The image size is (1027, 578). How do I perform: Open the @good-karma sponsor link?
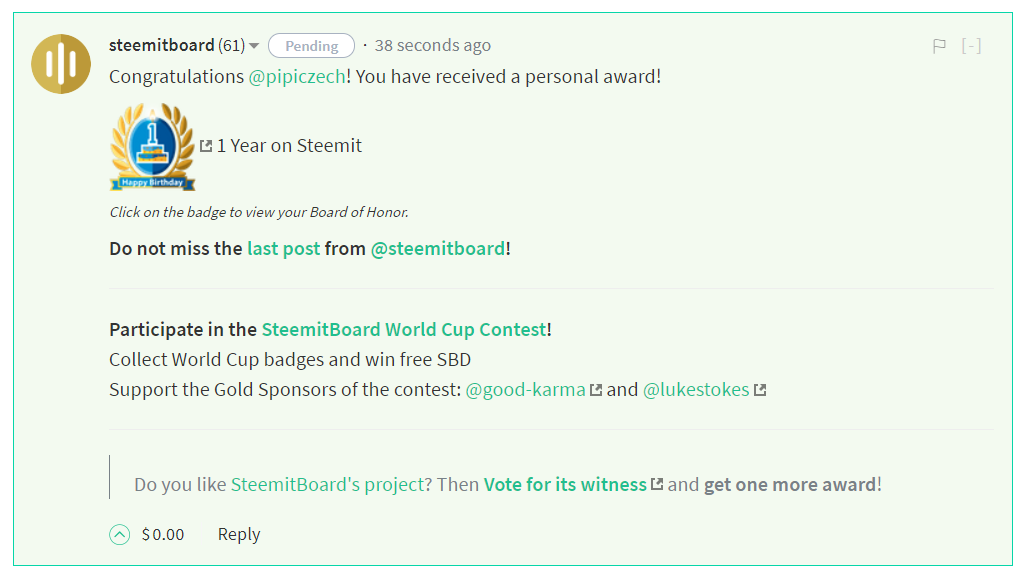525,390
